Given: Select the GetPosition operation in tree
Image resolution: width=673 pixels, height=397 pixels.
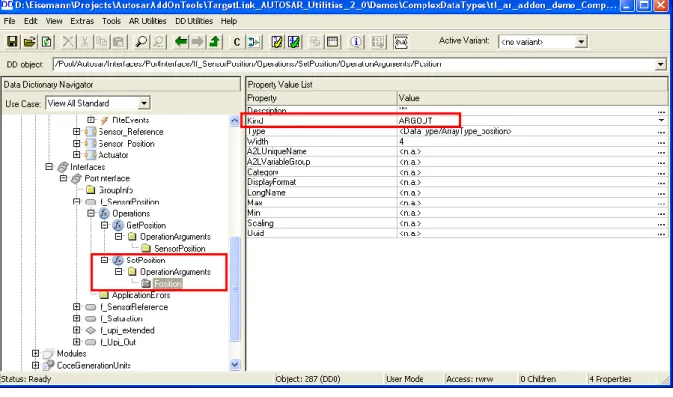Looking at the screenshot, I should click(x=146, y=225).
